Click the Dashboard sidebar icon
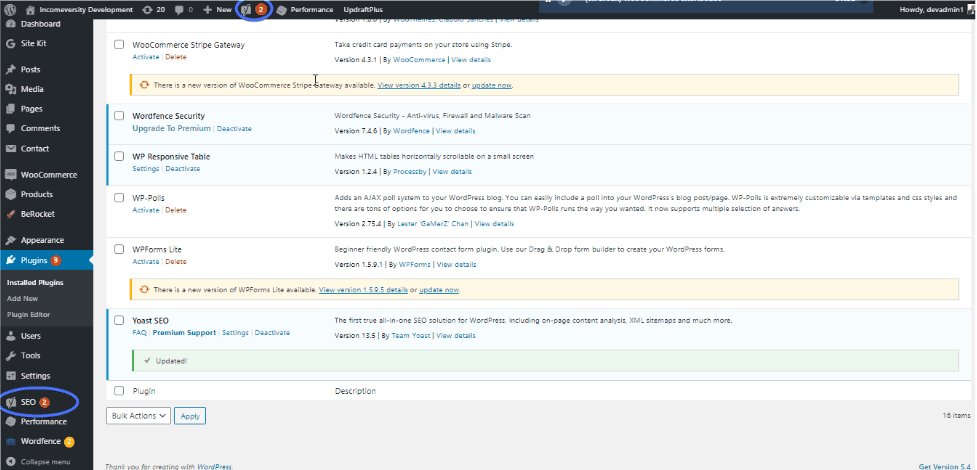Screen dimensions: 977x470 (10, 24)
